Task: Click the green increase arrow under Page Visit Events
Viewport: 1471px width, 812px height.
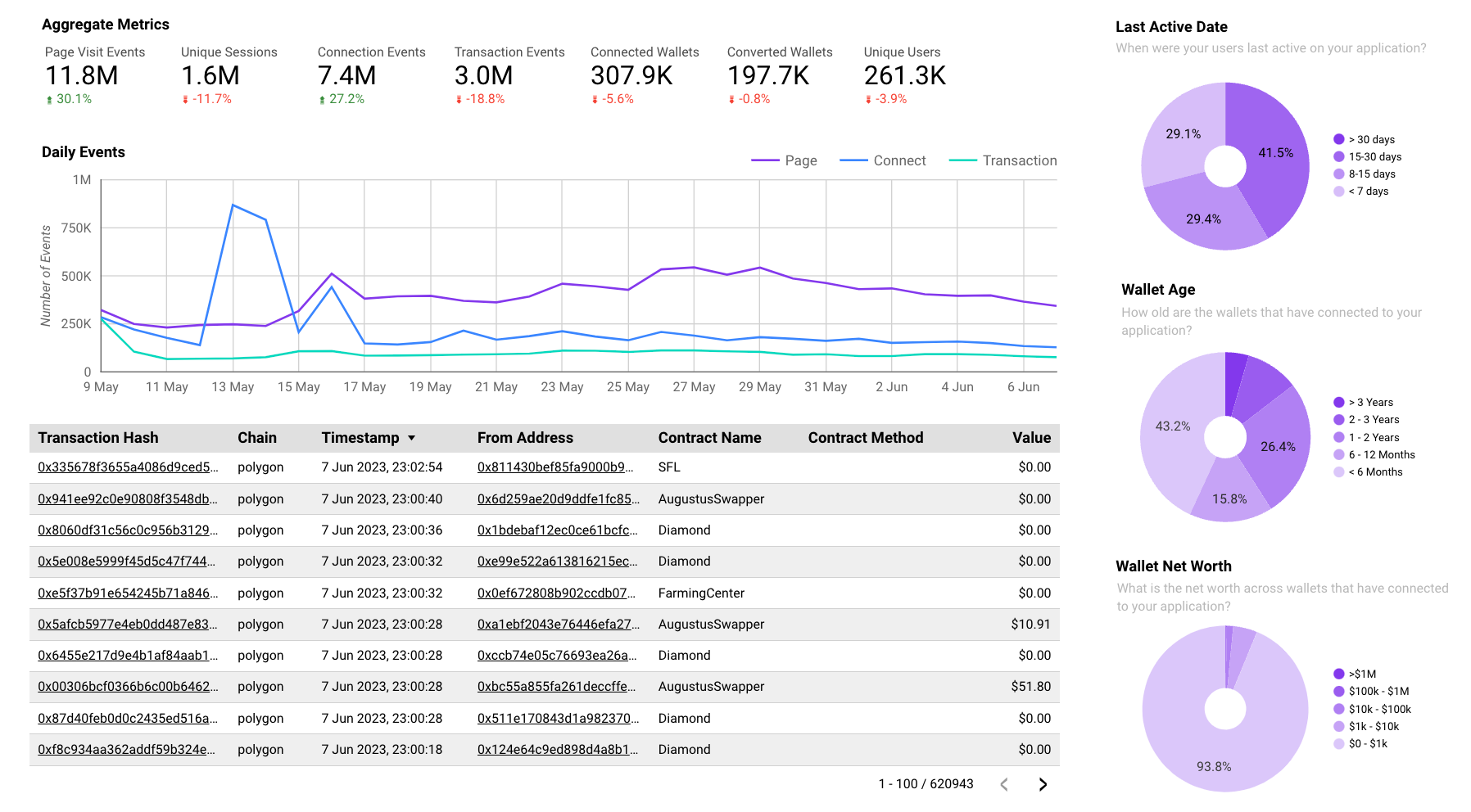Action: coord(49,99)
